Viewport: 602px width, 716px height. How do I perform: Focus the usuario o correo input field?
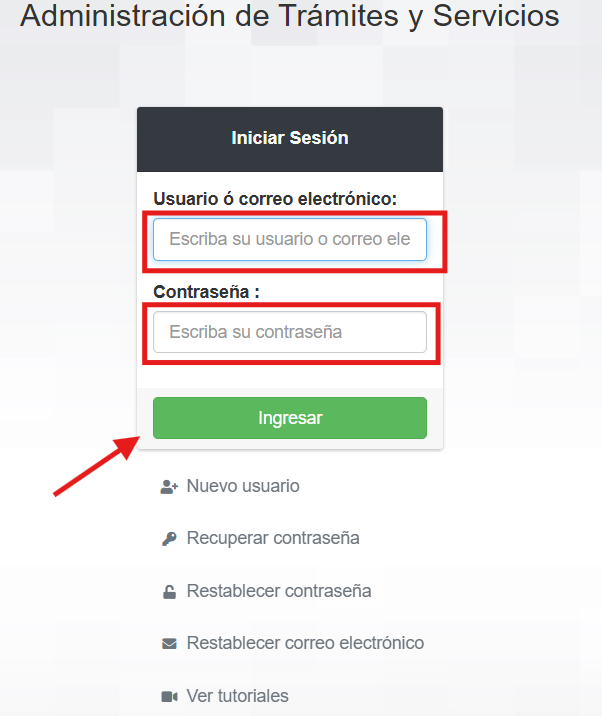290,240
